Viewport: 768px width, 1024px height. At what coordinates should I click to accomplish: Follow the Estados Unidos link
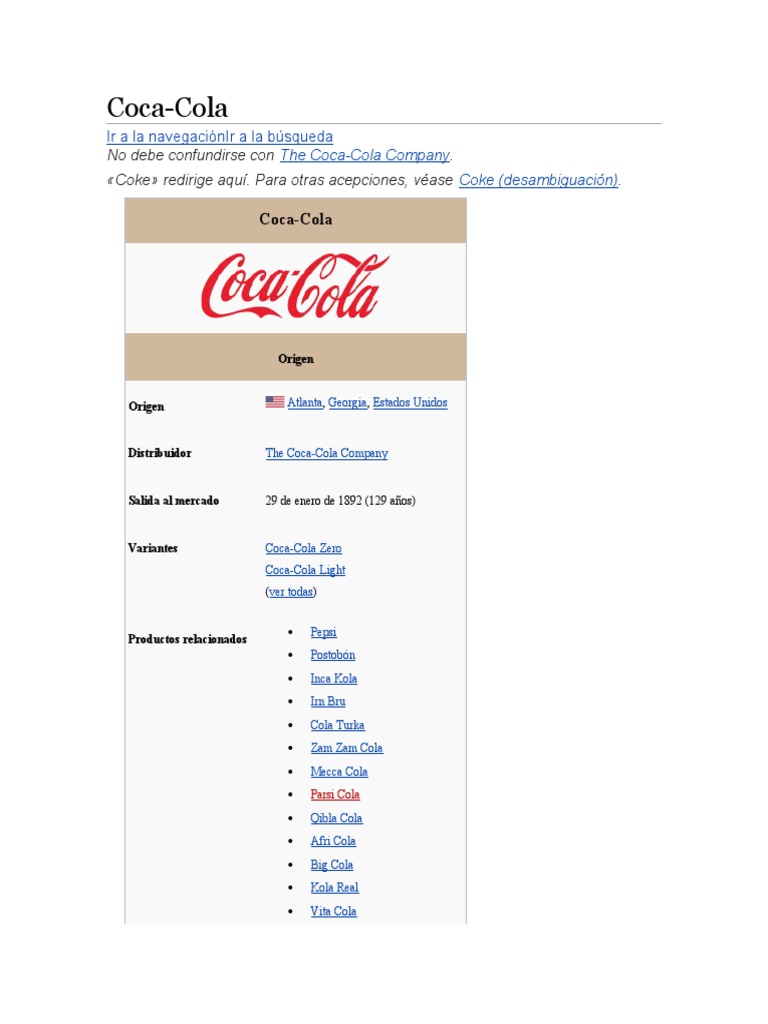[x=410, y=403]
